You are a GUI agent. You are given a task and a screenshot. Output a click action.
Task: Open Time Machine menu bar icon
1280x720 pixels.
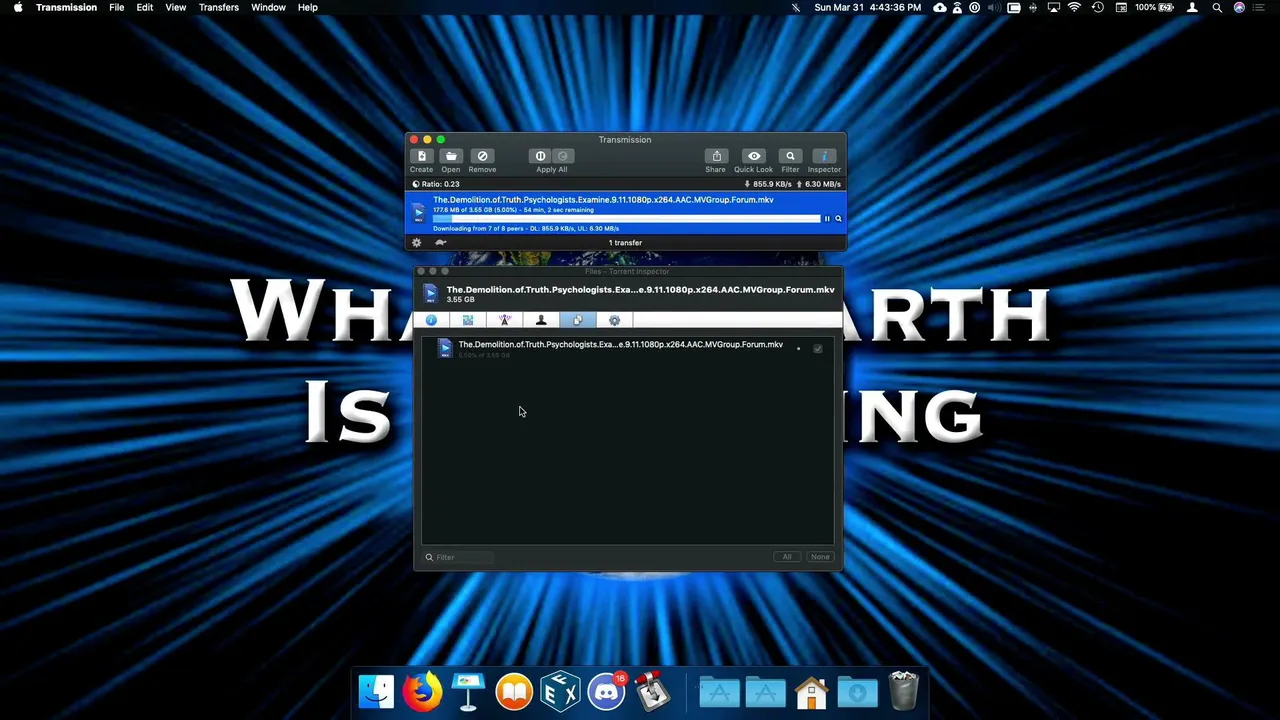pos(1098,8)
